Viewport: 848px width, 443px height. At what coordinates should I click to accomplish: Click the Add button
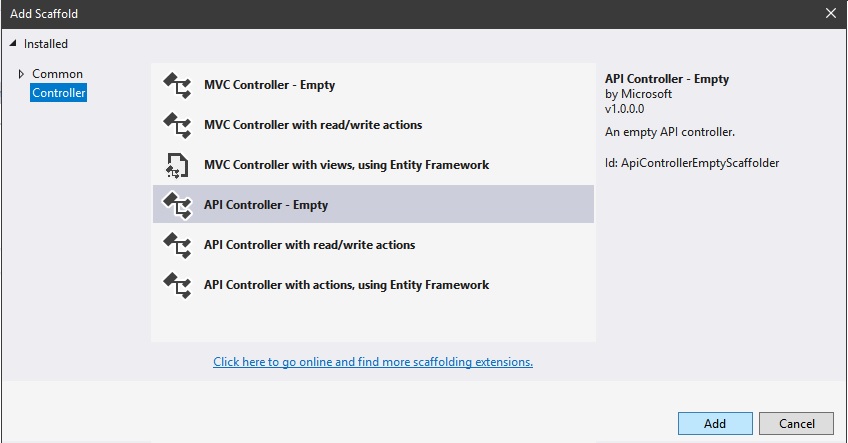point(715,424)
